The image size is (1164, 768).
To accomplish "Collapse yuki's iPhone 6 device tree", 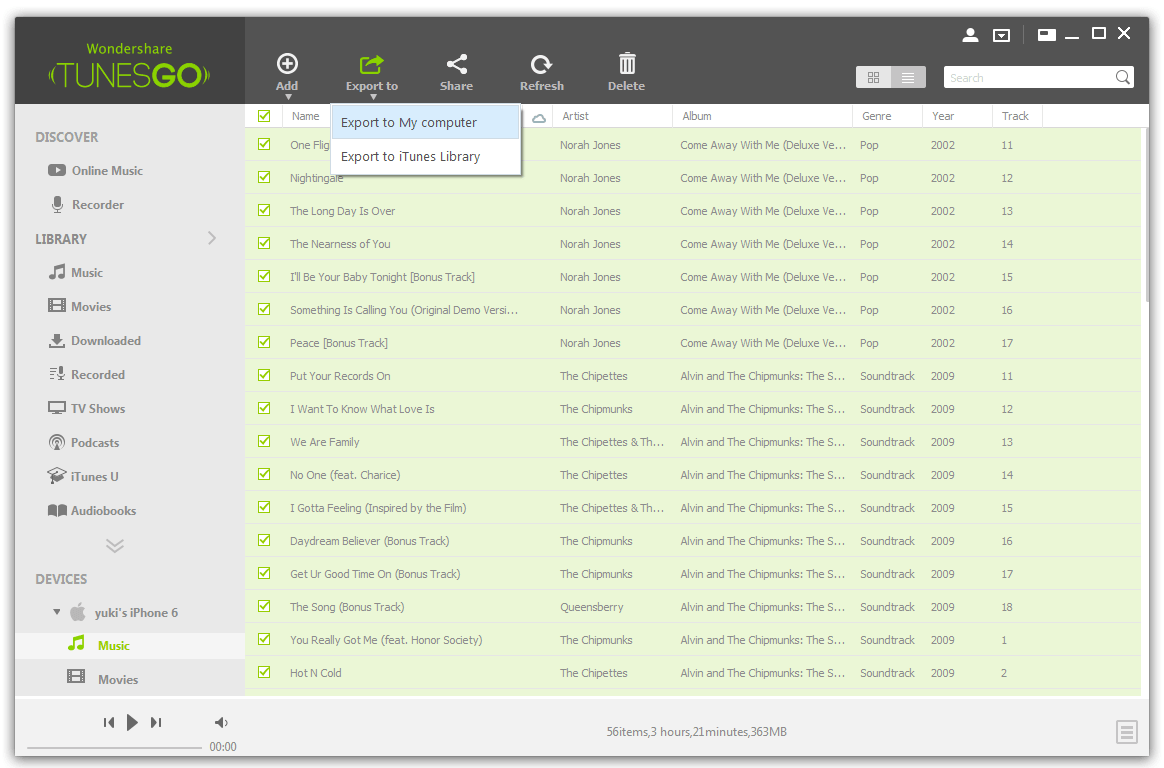I will 56,612.
